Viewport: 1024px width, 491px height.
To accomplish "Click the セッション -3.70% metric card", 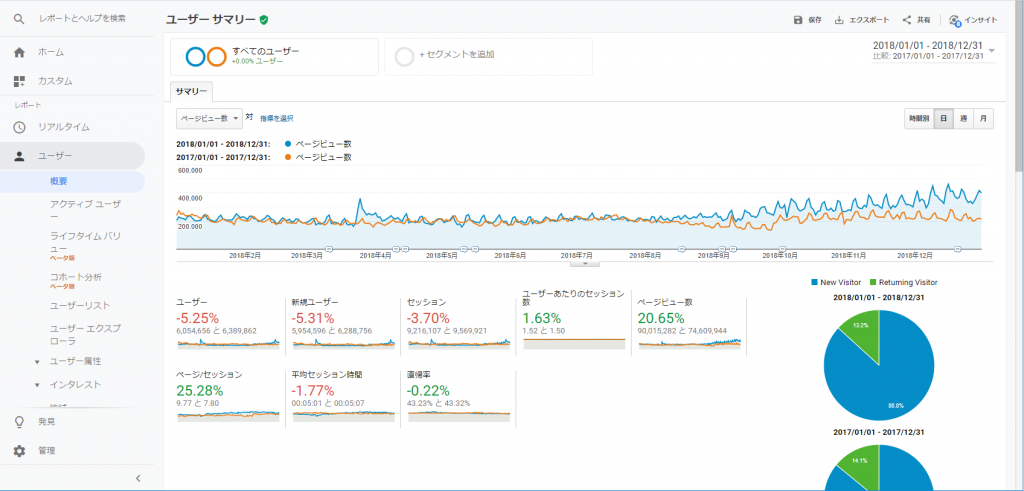I will point(458,324).
